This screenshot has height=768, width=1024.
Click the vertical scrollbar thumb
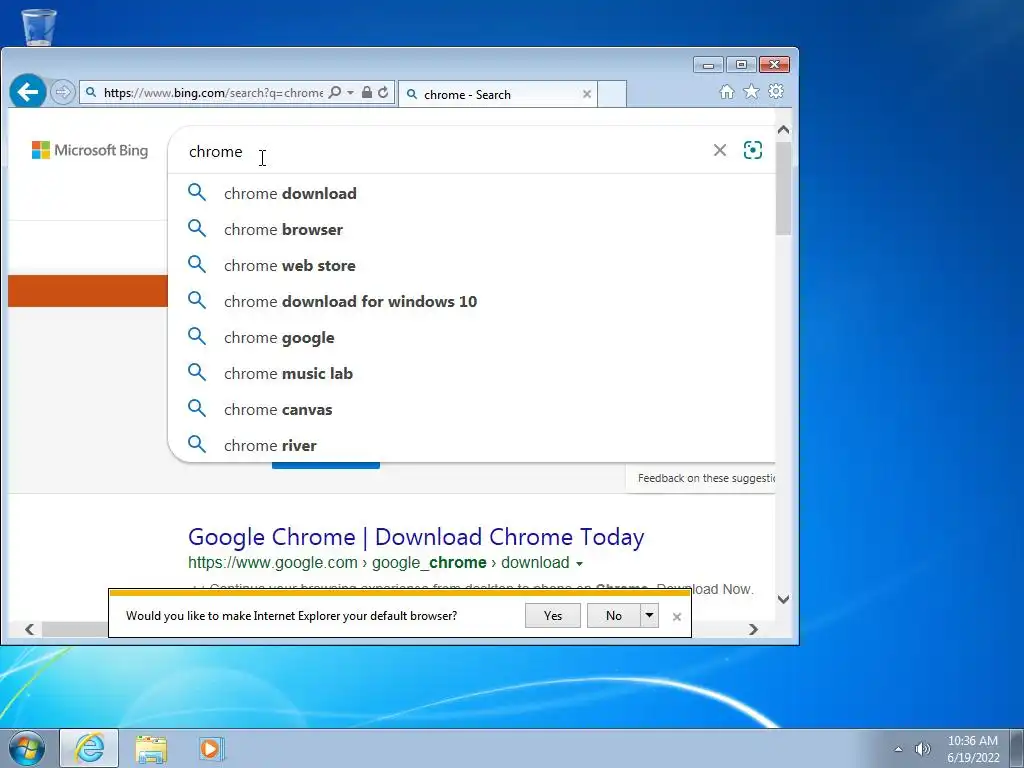coord(784,188)
